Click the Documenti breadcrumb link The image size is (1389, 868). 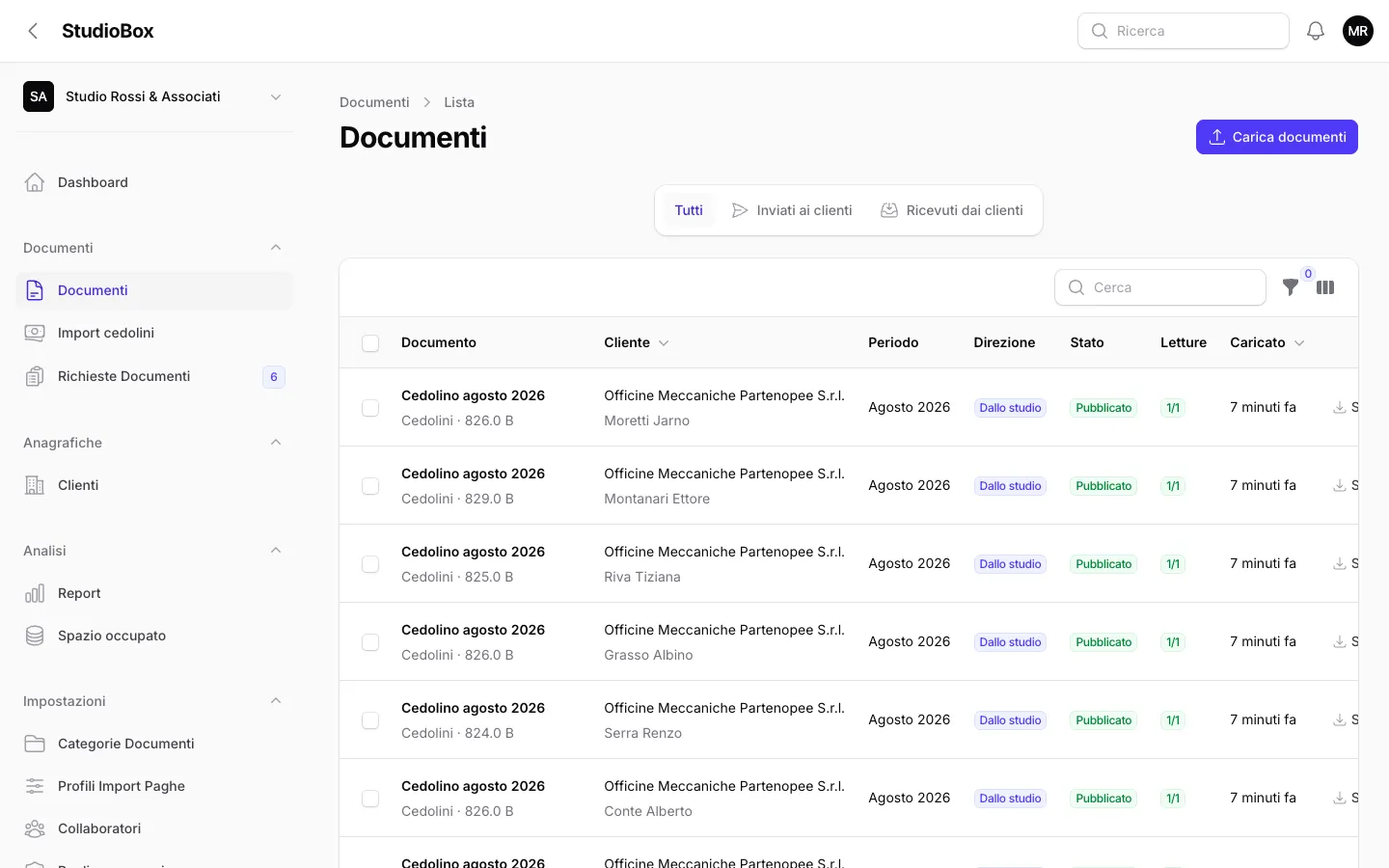tap(374, 102)
